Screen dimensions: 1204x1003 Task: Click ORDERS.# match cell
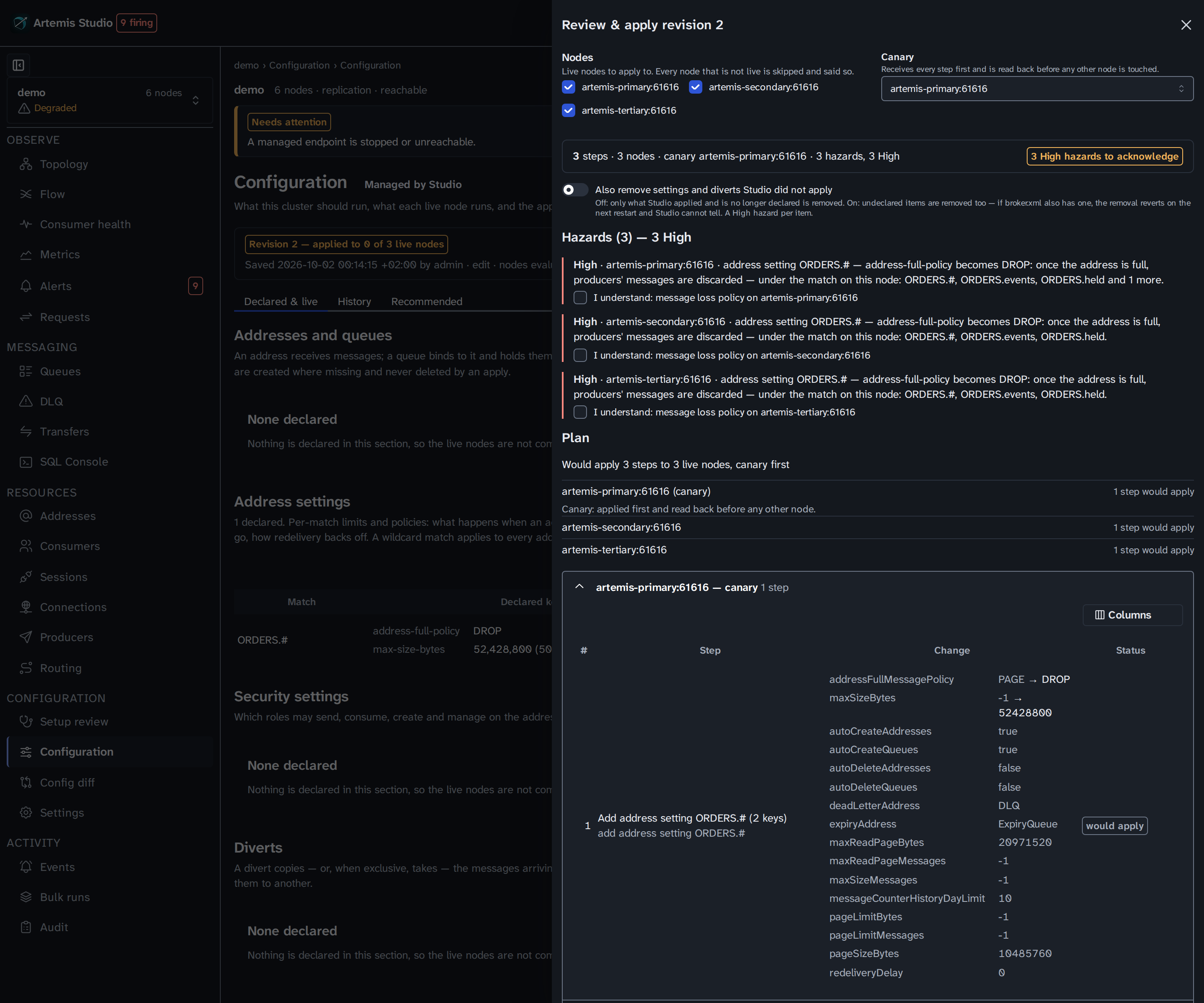coord(263,640)
